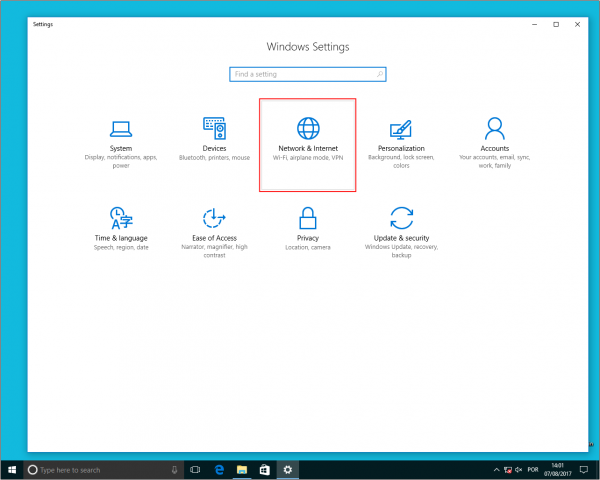The height and width of the screenshot is (480, 600).
Task: Open the Personalization paintbrush icon
Action: (401, 129)
